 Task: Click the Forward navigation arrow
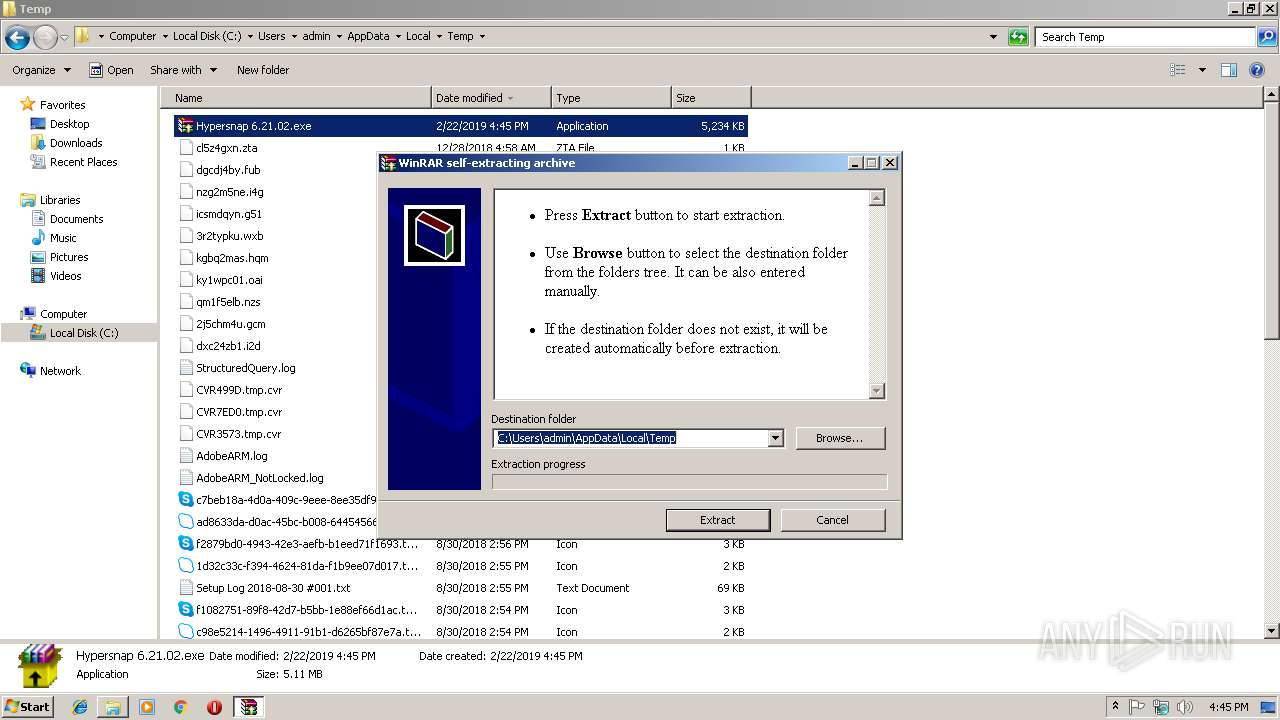coord(45,37)
